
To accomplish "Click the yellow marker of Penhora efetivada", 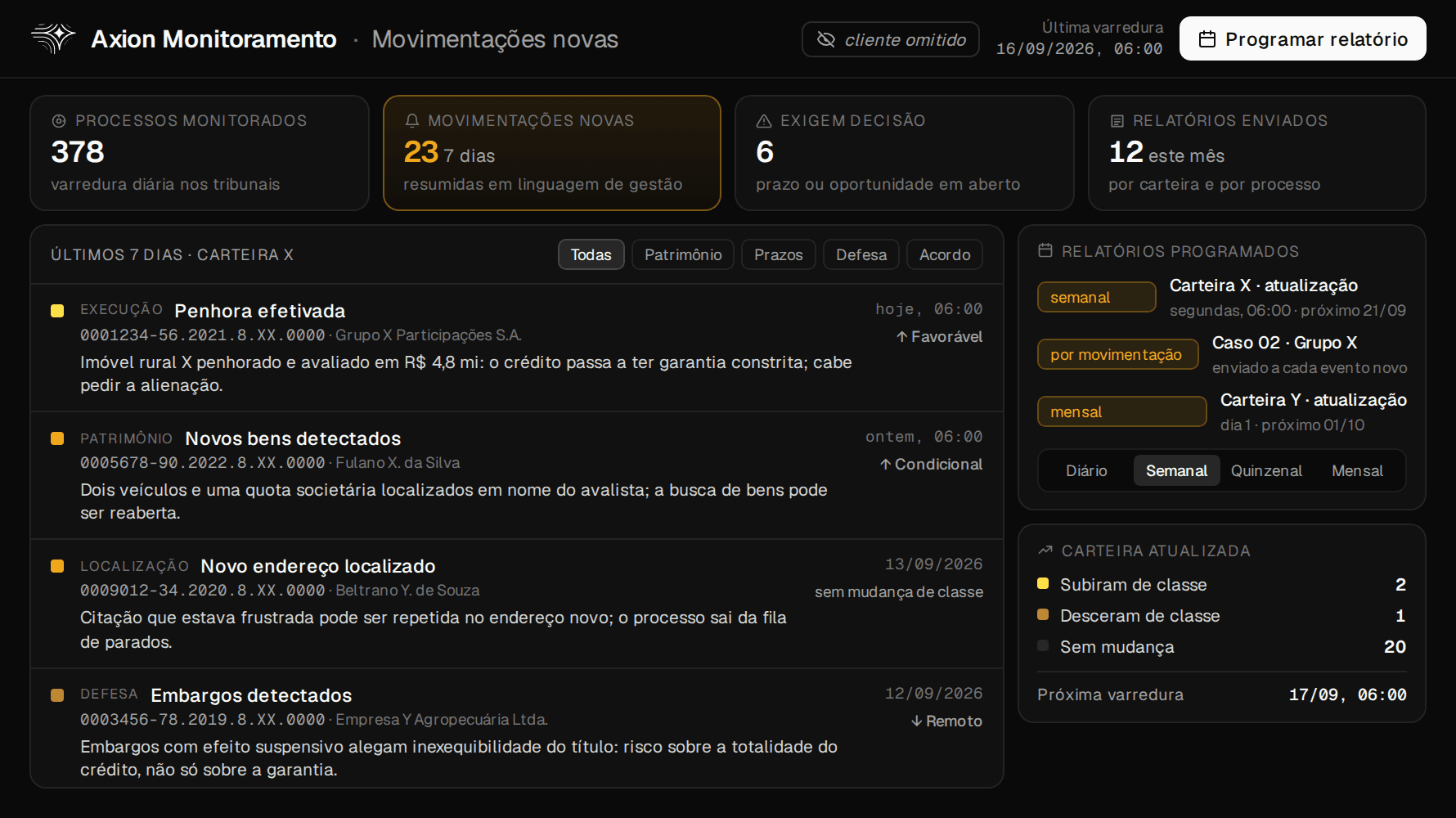I will pos(57,311).
